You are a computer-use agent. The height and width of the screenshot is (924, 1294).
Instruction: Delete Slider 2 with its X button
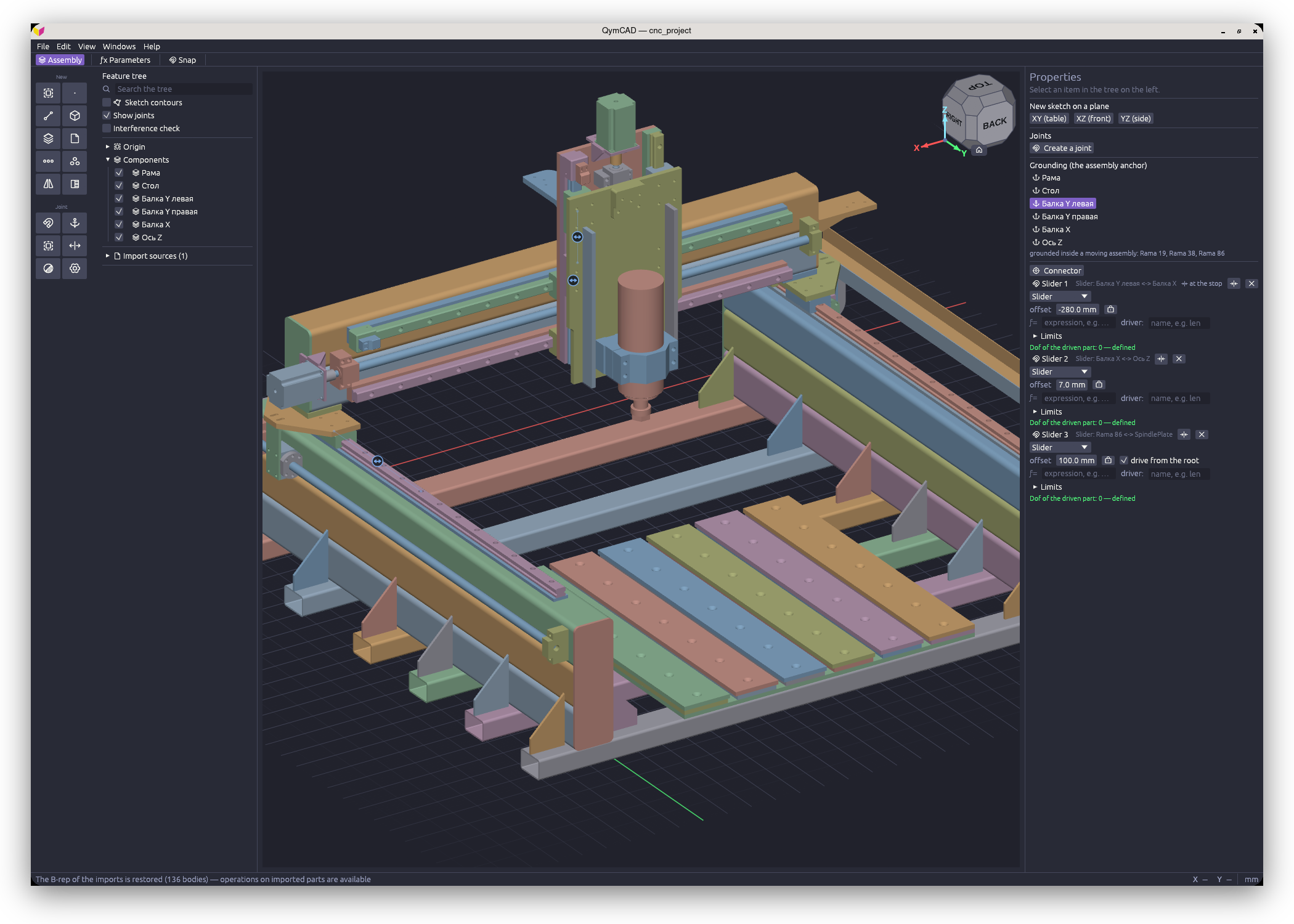(x=1179, y=359)
